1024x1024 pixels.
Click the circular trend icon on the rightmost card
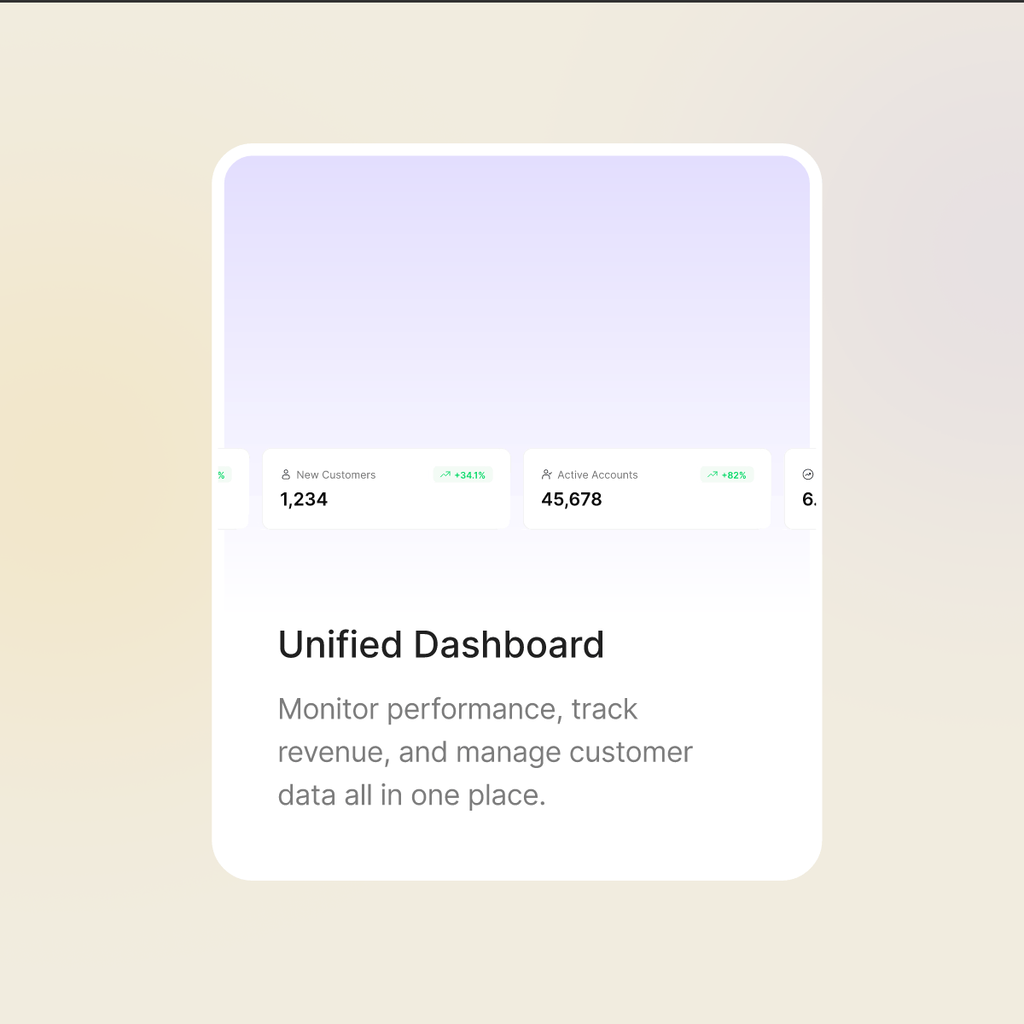click(x=808, y=475)
